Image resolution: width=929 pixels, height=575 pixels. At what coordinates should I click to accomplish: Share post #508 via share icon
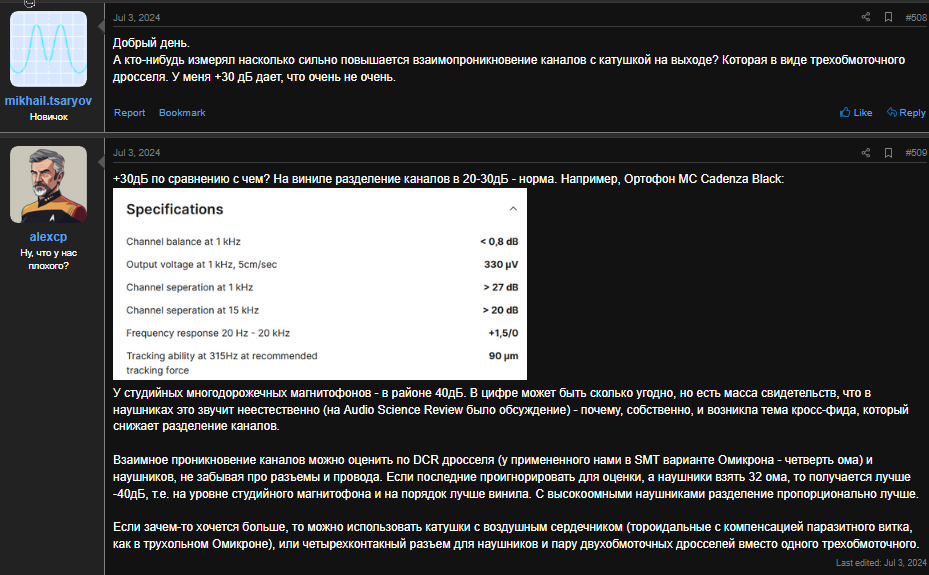click(866, 17)
